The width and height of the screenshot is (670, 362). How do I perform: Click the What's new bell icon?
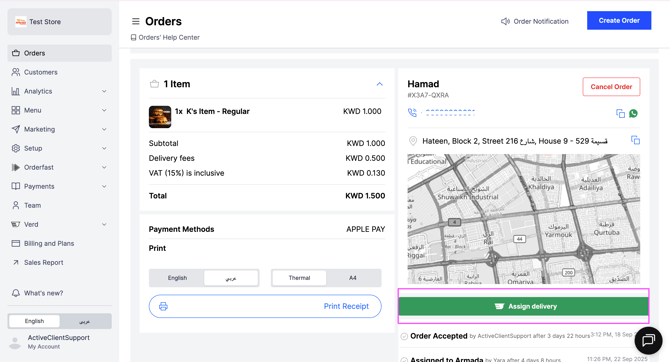click(x=16, y=293)
